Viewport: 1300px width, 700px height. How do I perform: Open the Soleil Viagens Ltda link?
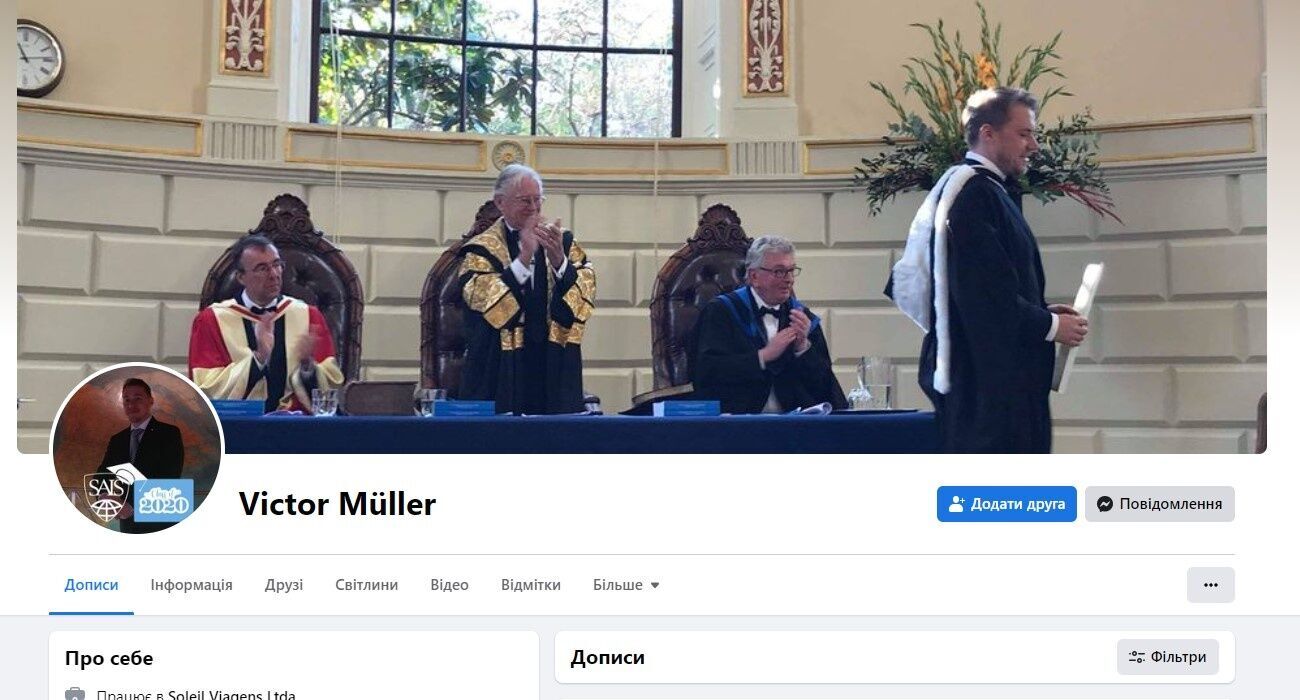point(232,695)
